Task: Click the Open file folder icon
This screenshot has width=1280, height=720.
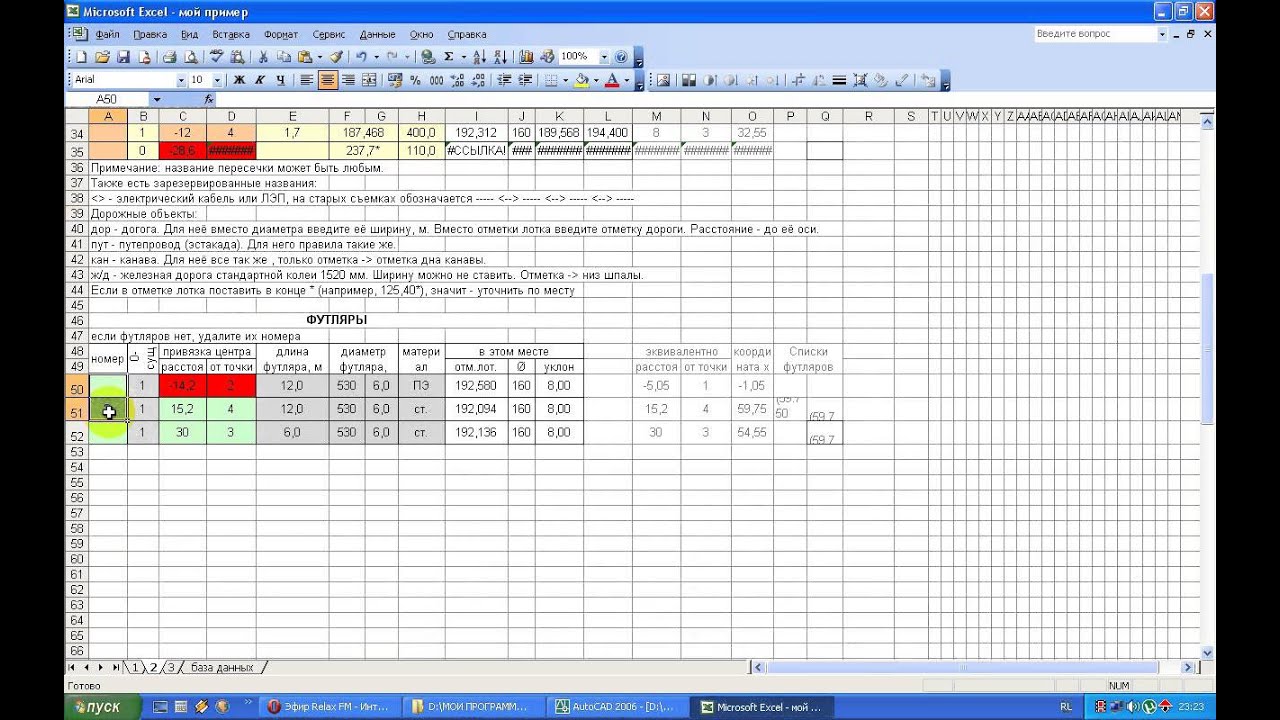Action: (102, 57)
